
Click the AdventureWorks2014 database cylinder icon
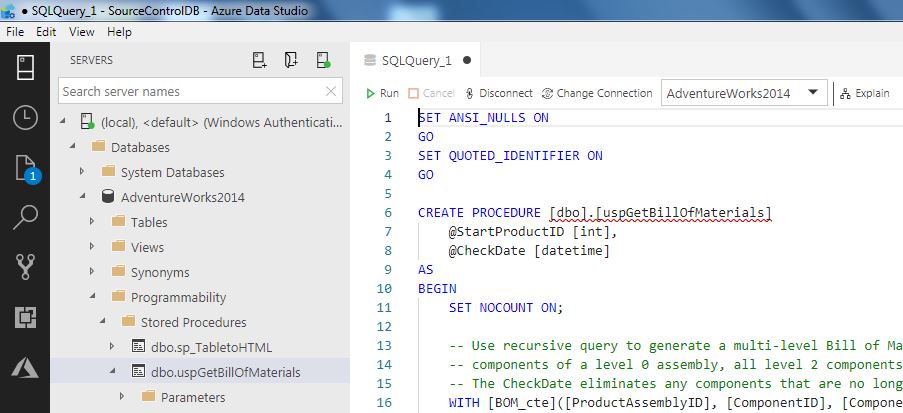tap(107, 197)
